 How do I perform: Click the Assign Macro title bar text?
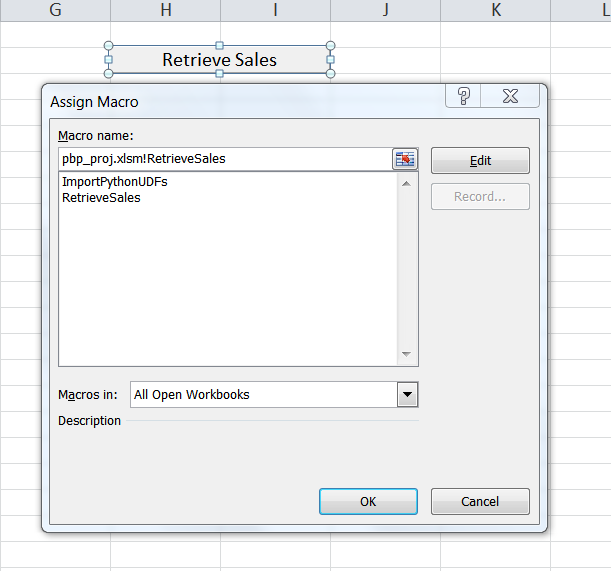click(x=94, y=102)
